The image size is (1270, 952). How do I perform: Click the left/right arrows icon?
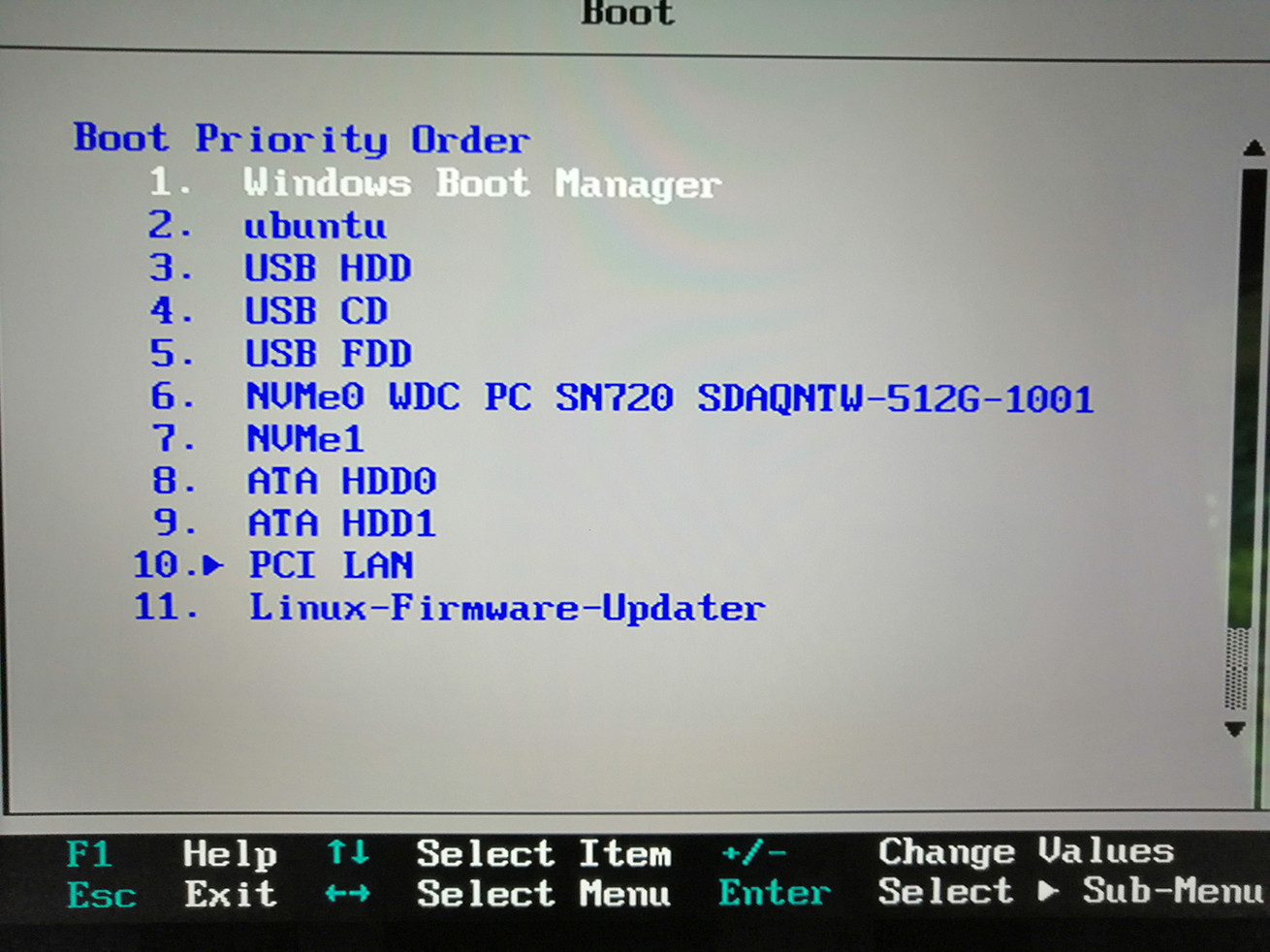click(x=347, y=894)
